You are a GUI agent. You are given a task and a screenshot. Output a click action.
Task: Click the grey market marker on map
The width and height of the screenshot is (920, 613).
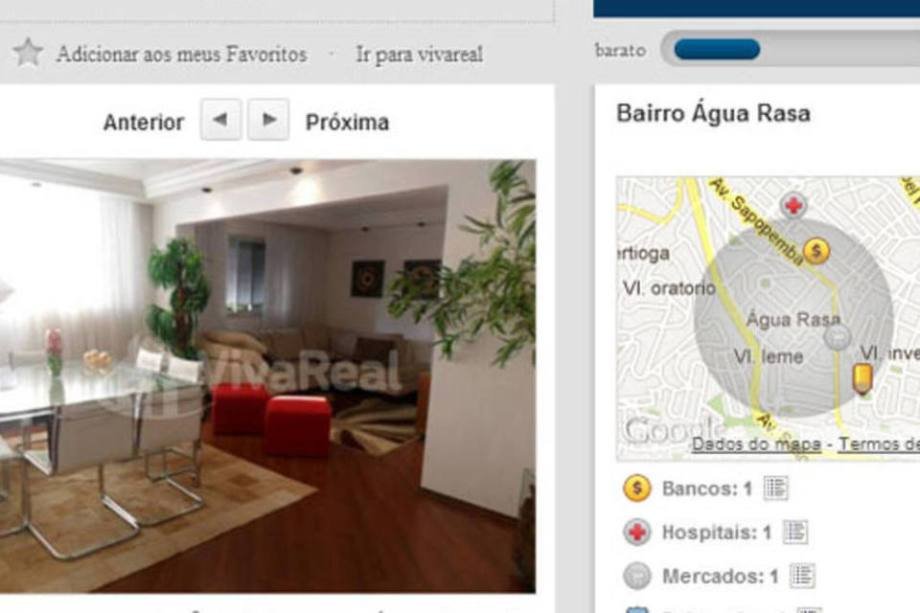pyautogui.click(x=837, y=337)
